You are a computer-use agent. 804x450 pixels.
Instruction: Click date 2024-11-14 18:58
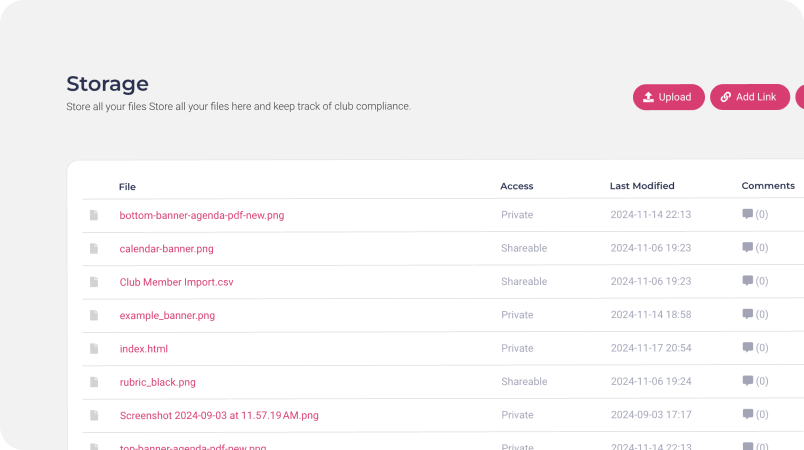tap(651, 315)
